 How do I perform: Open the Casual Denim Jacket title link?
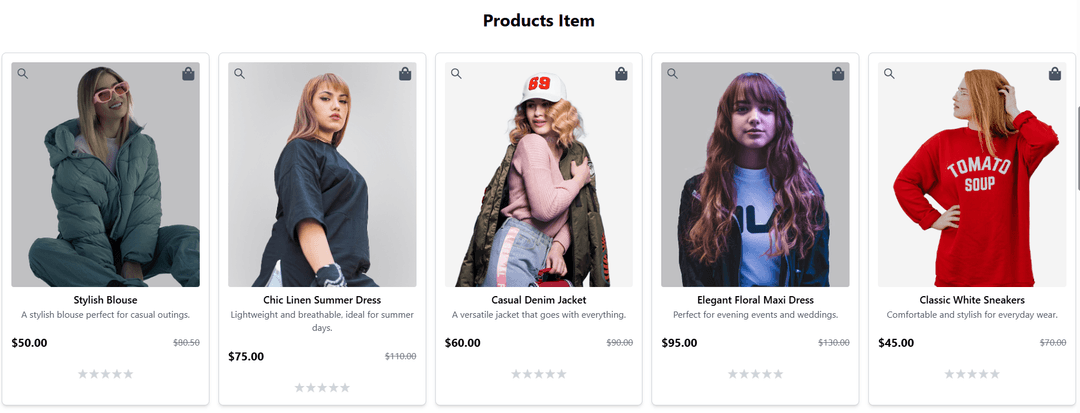539,300
